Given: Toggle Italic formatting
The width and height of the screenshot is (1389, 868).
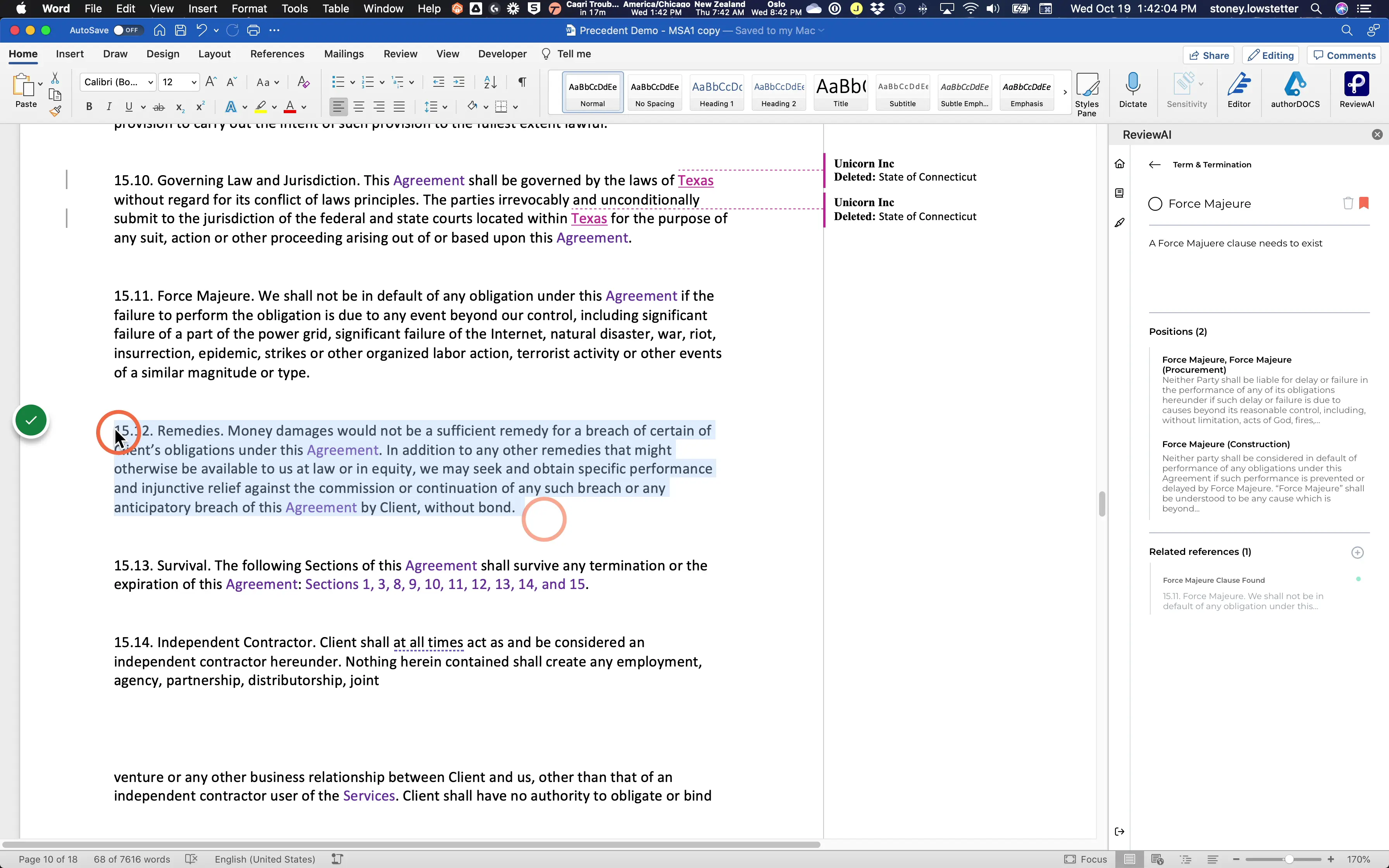Looking at the screenshot, I should [x=109, y=107].
